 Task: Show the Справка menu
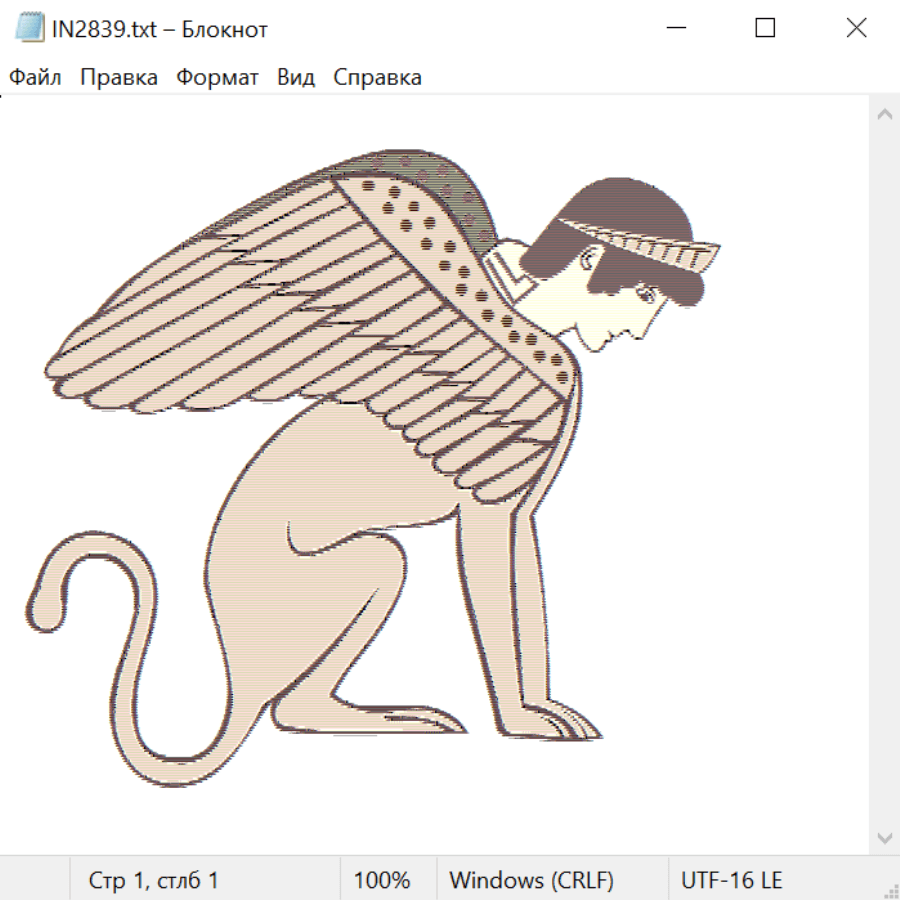(x=377, y=78)
